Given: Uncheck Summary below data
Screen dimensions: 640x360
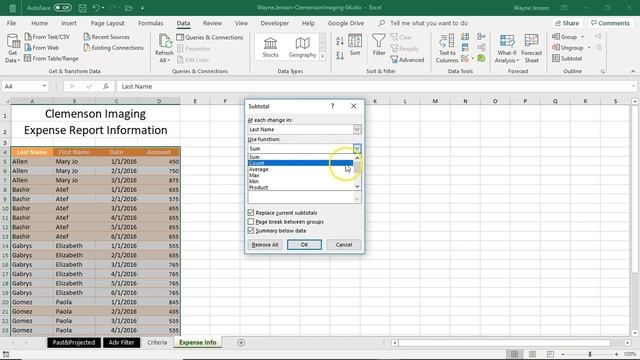Looking at the screenshot, I should point(251,231).
